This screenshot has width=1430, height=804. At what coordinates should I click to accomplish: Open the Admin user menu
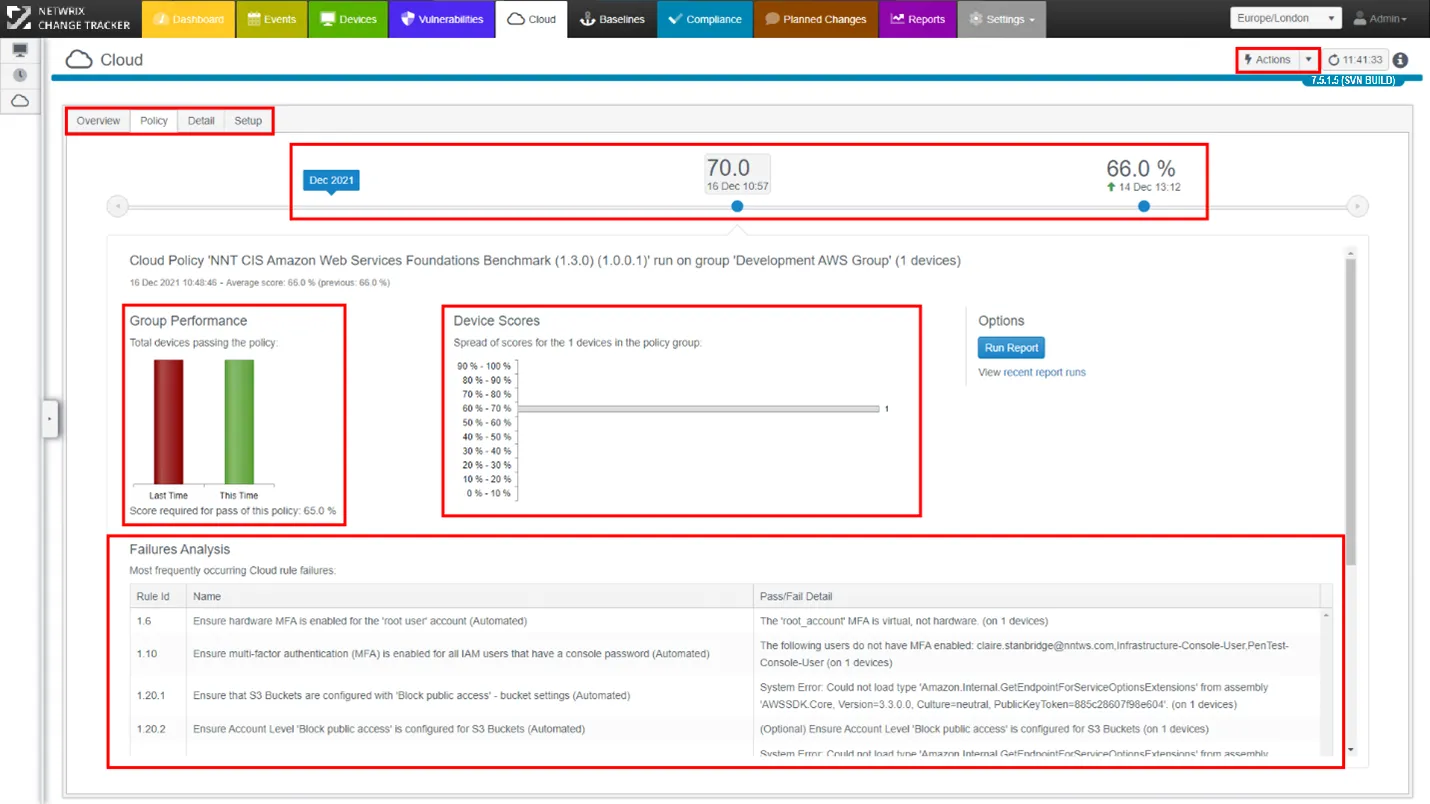1380,18
